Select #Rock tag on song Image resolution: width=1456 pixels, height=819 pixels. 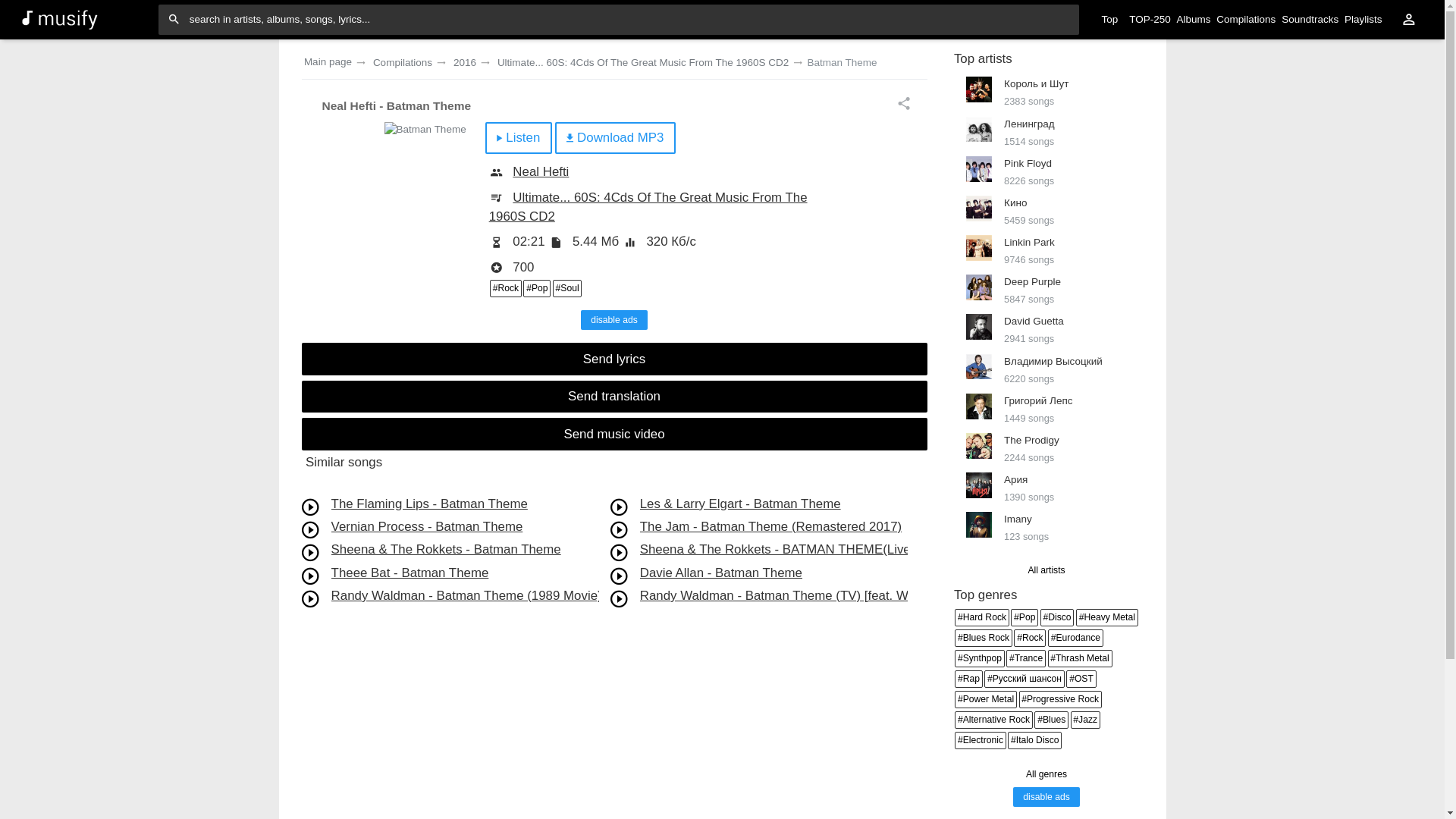click(506, 288)
